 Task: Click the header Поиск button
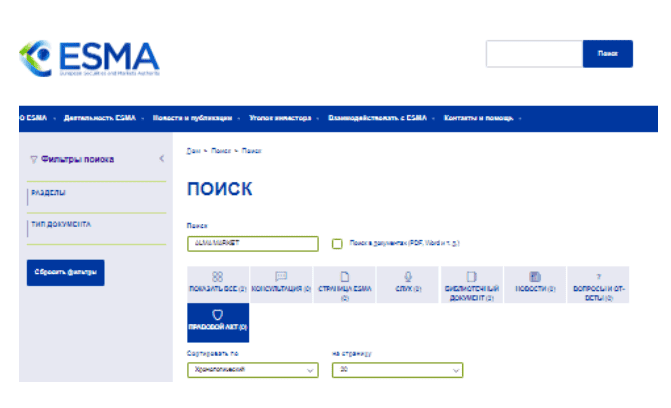(x=608, y=54)
